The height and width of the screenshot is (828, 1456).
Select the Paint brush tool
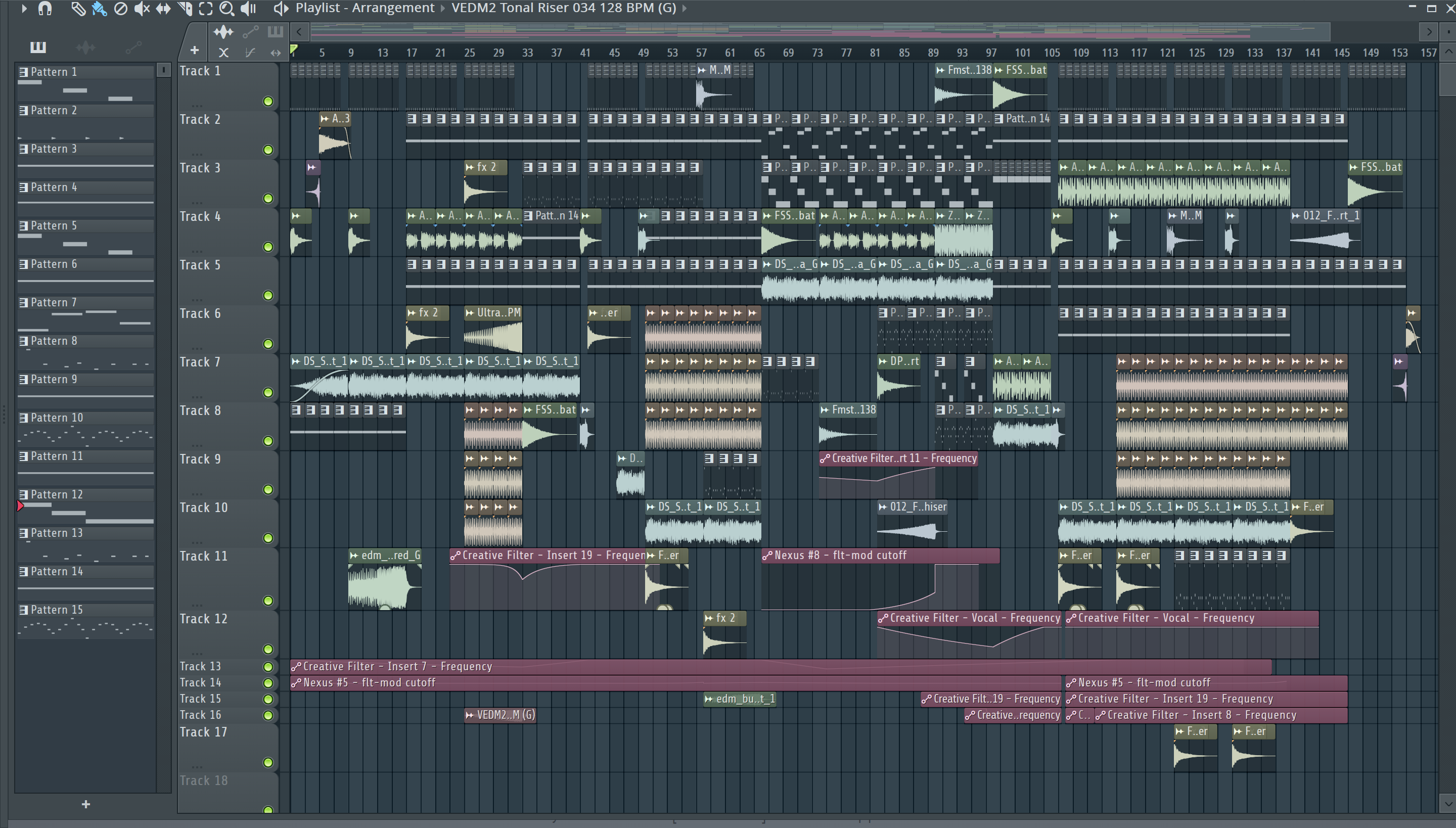pyautogui.click(x=99, y=9)
